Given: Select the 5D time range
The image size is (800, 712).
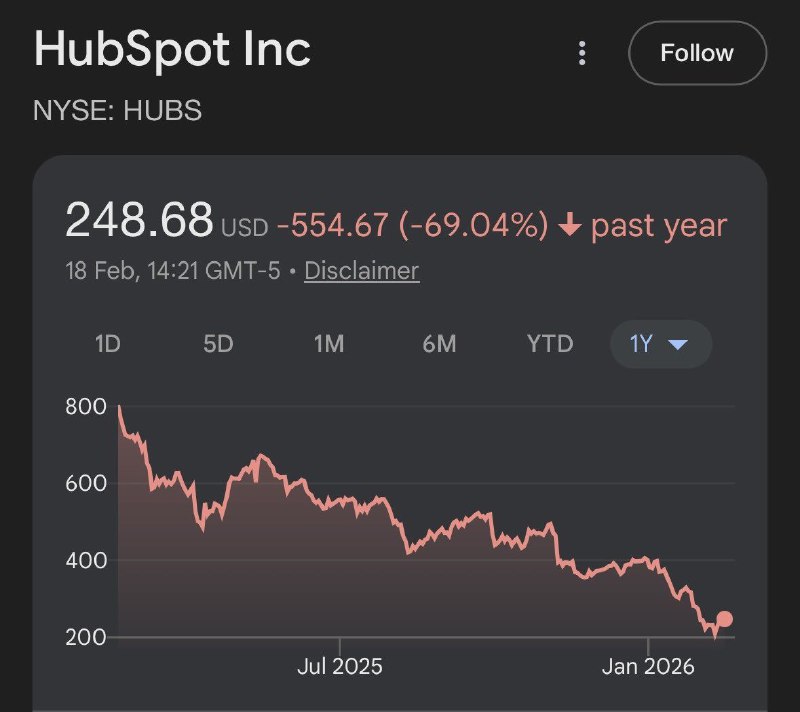Looking at the screenshot, I should 218,344.
